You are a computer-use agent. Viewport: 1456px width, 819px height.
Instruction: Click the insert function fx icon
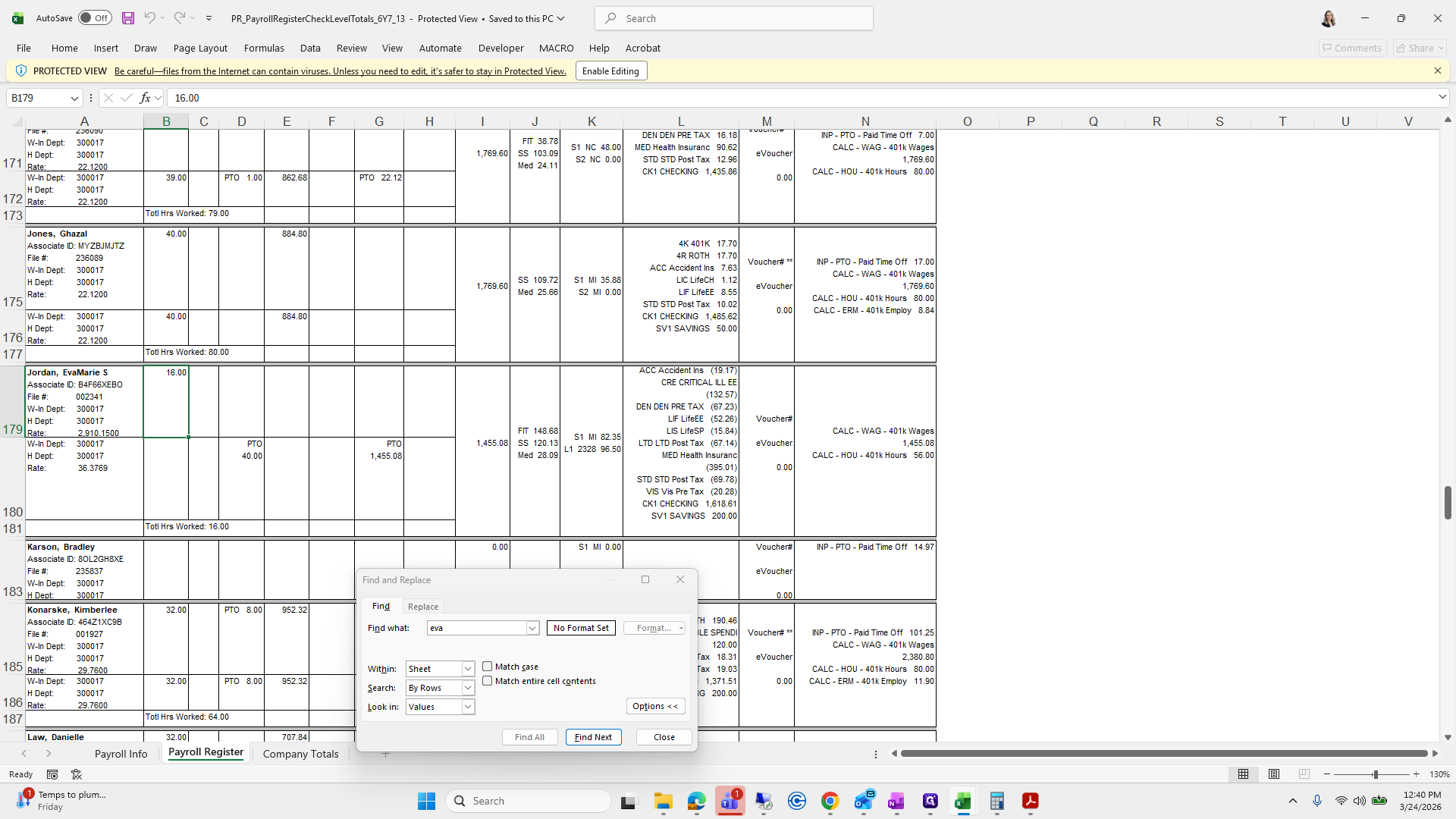point(145,98)
